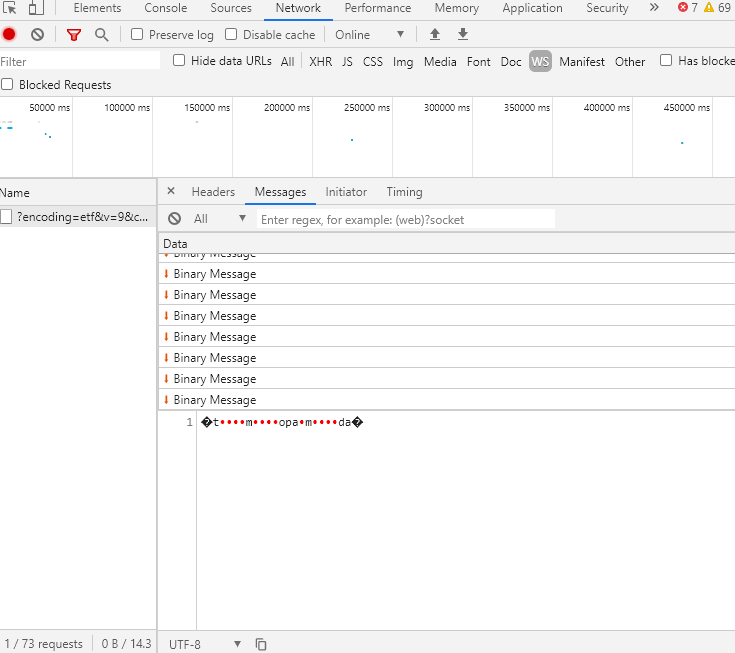Screen dimensions: 735x653
Task: Clear all WebSocket messages icon
Action: [174, 219]
